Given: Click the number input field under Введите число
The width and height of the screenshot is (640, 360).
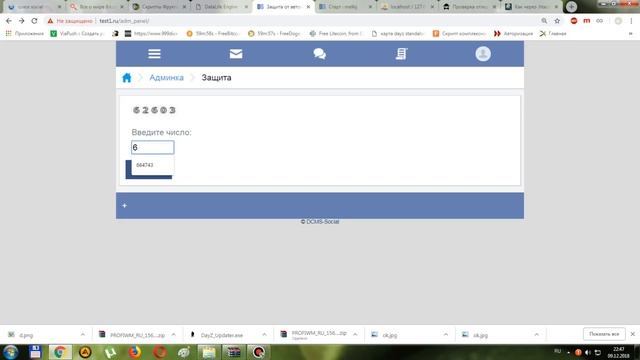Looking at the screenshot, I should 153,147.
